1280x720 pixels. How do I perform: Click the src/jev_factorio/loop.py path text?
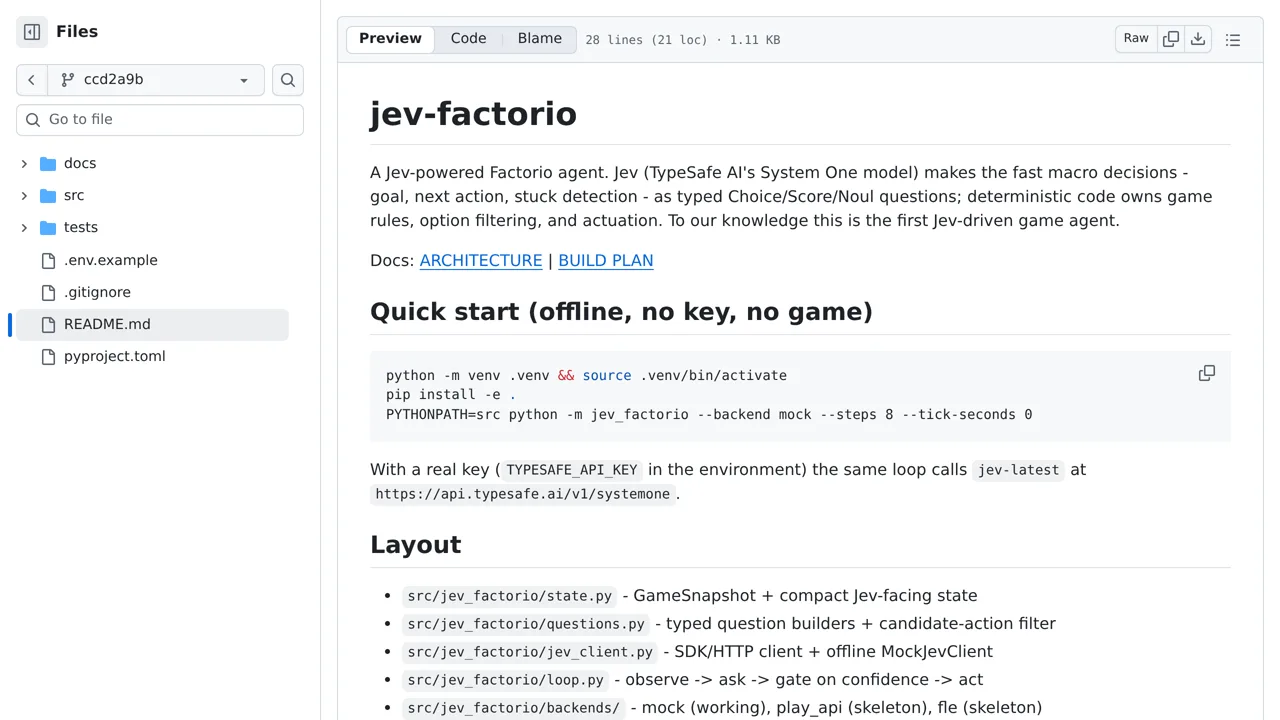coord(506,680)
